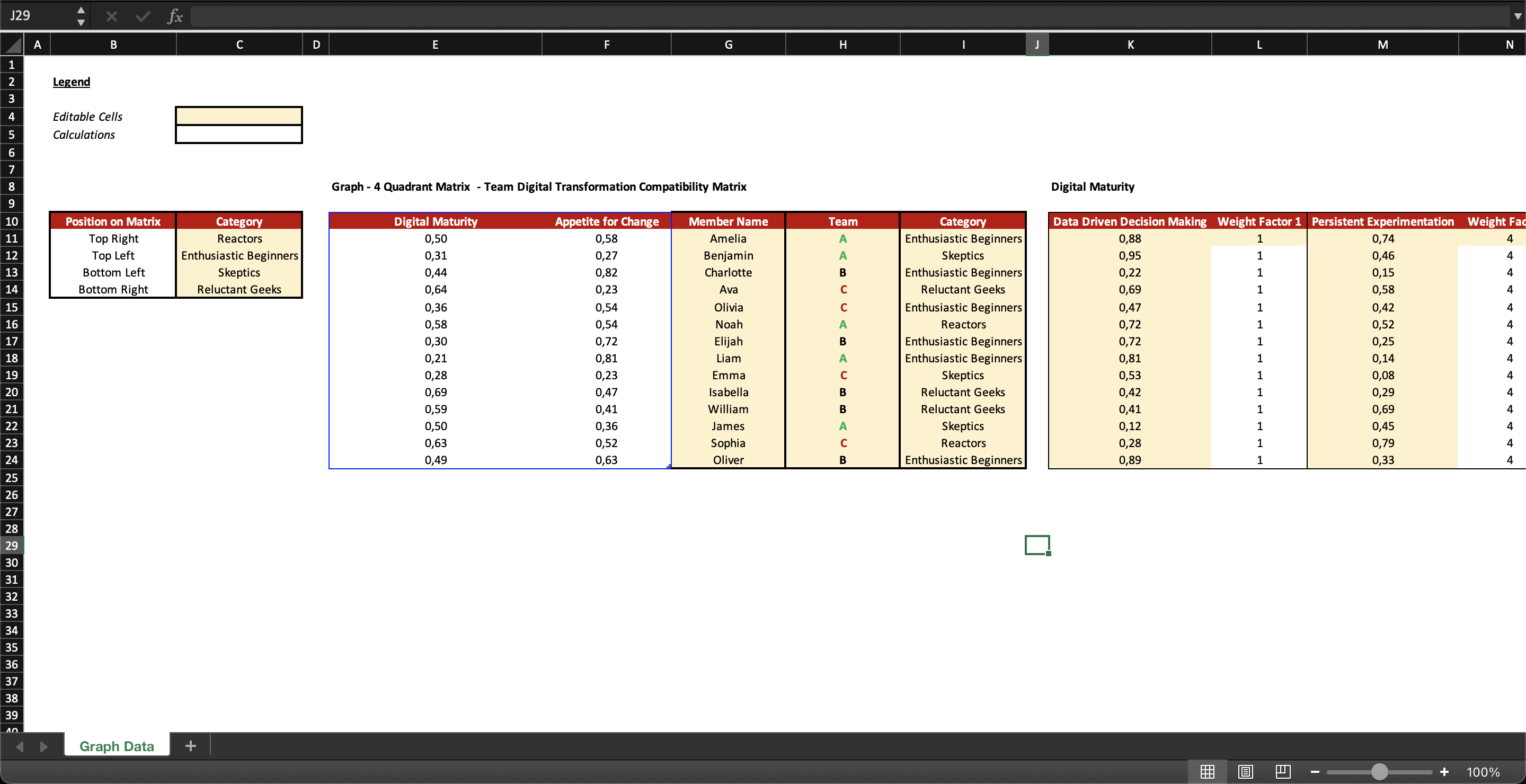Switch to Normal view icon
This screenshot has height=784, width=1526.
(1208, 772)
